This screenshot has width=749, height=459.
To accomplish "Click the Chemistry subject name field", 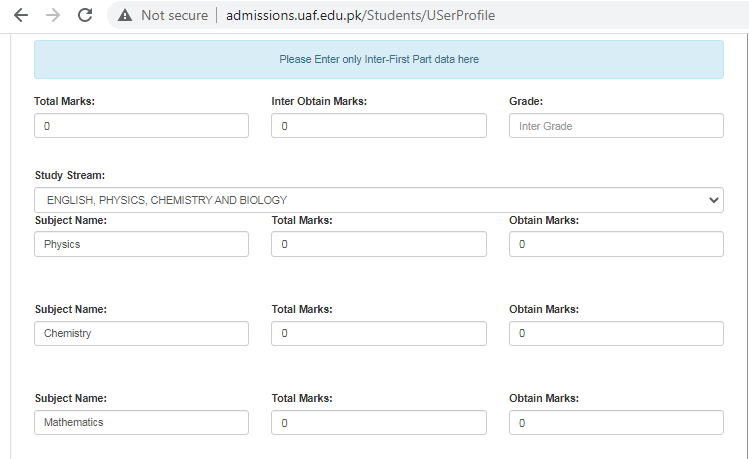I will [x=141, y=334].
